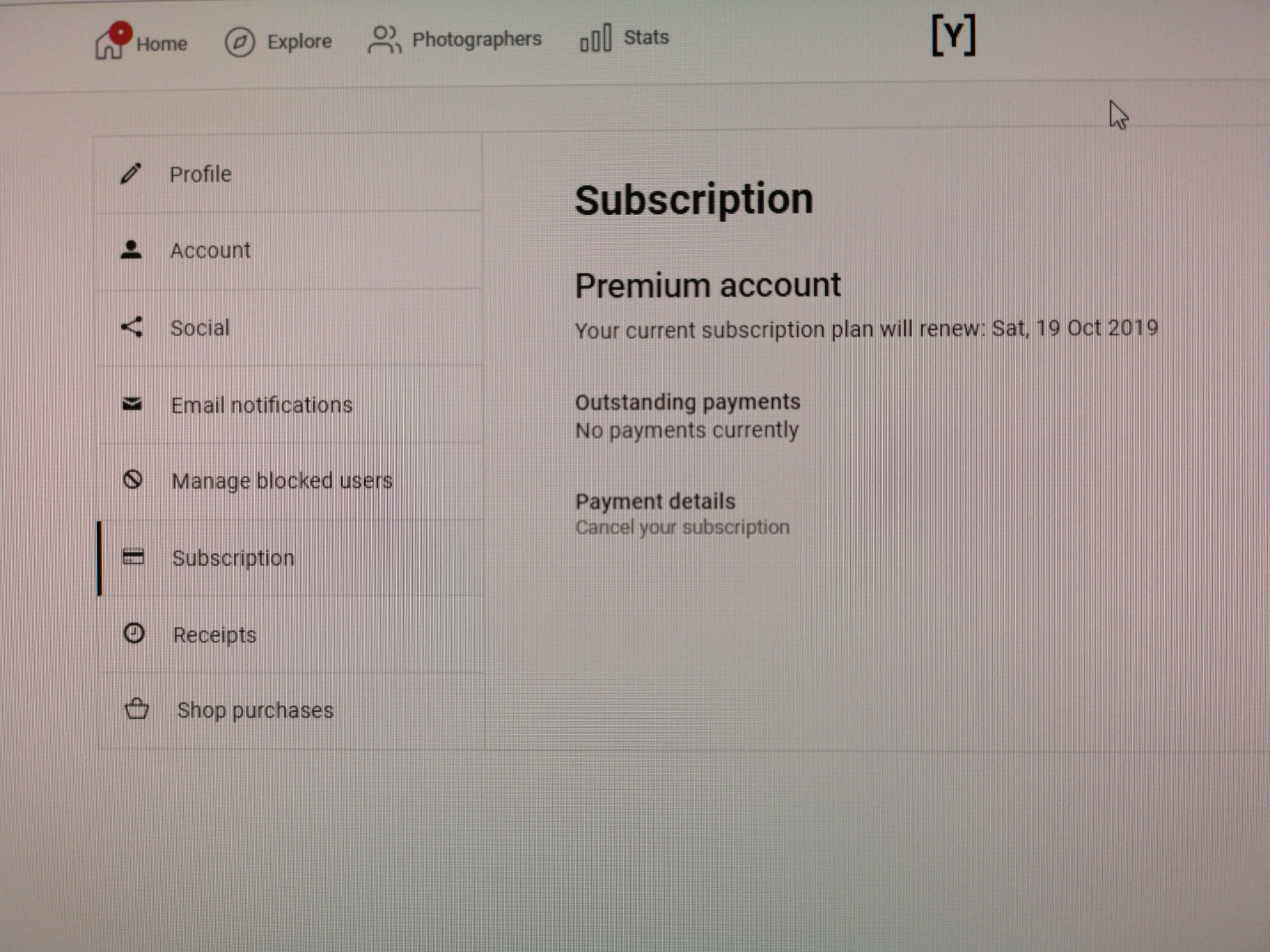Image resolution: width=1270 pixels, height=952 pixels.
Task: Click Cancel your subscription
Action: pos(682,527)
